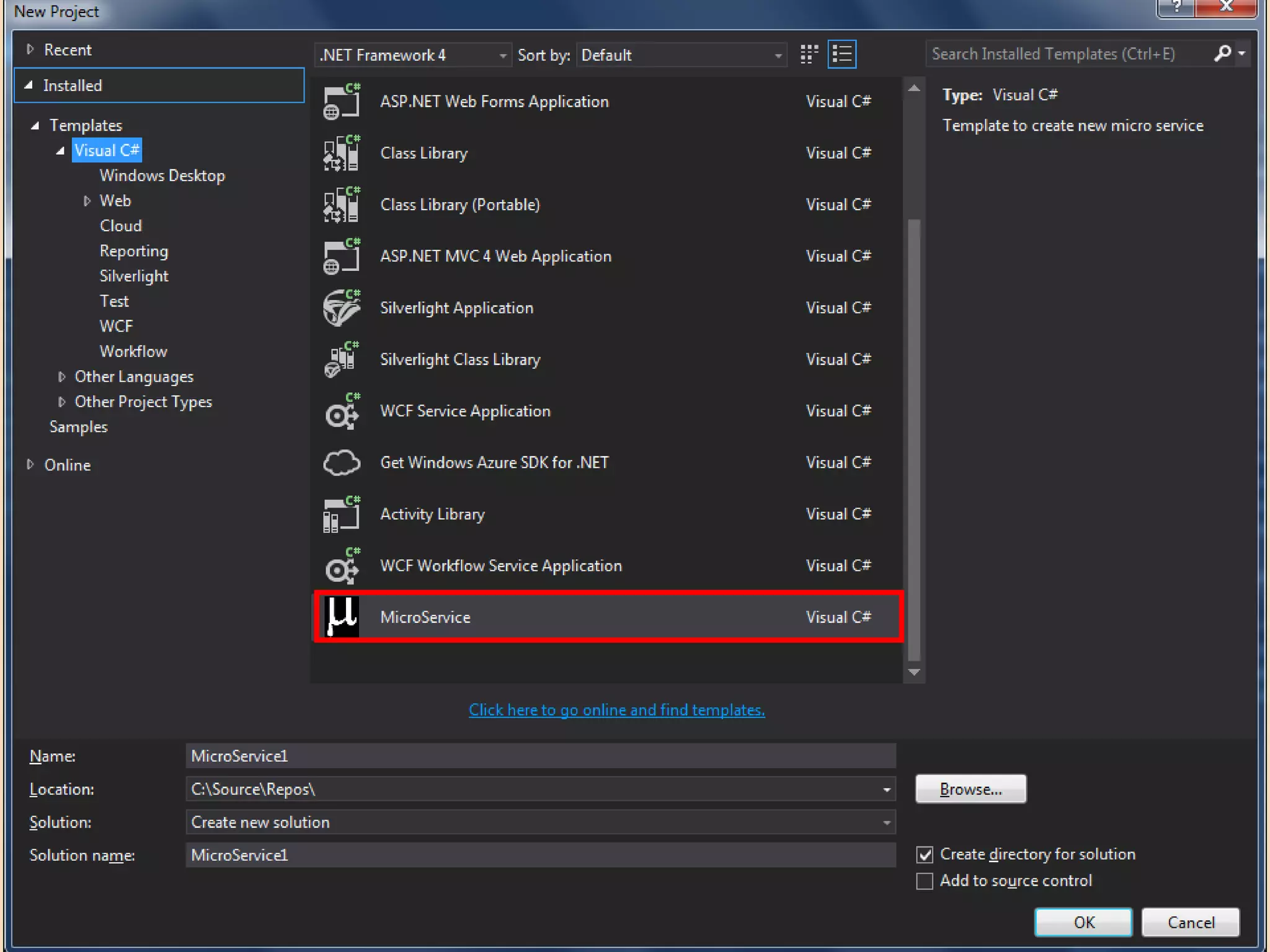
Task: Click the MicroService template mu icon
Action: pyautogui.click(x=342, y=617)
